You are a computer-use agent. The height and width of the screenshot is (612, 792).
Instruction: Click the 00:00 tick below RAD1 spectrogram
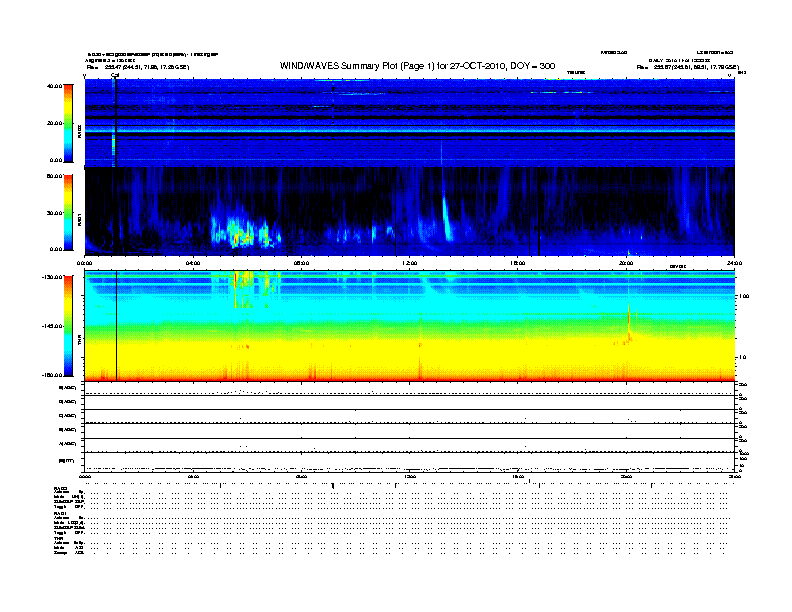(x=84, y=263)
